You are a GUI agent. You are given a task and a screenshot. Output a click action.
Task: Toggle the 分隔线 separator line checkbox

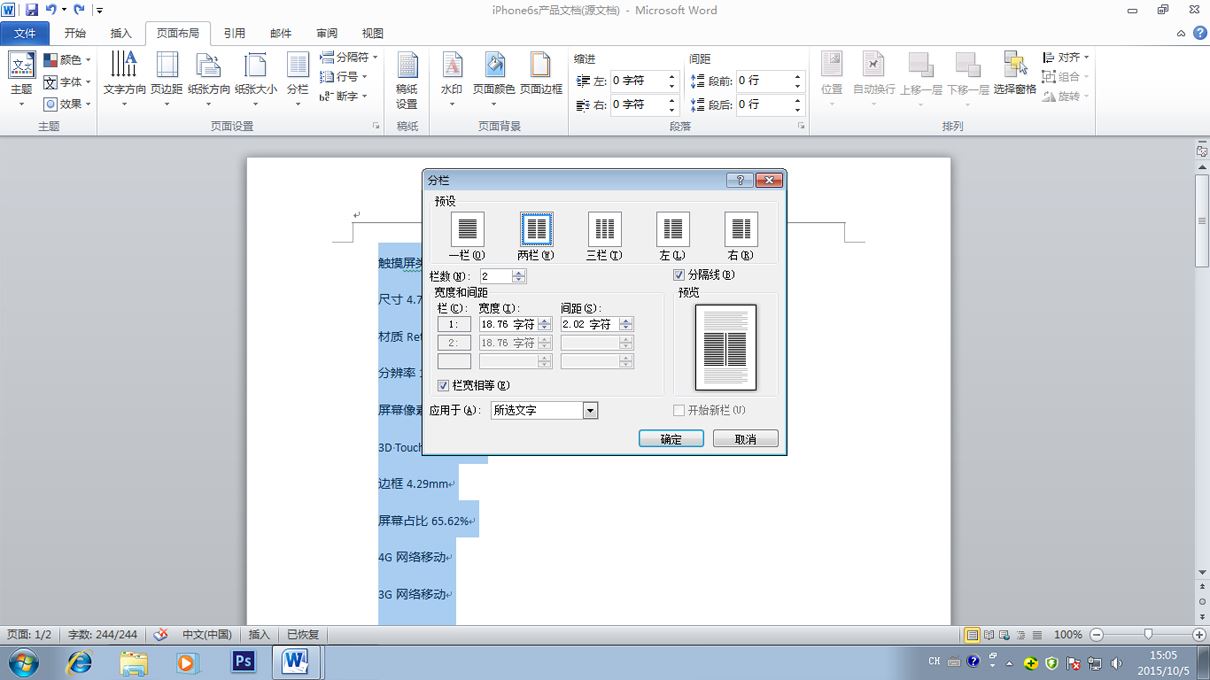pos(679,275)
